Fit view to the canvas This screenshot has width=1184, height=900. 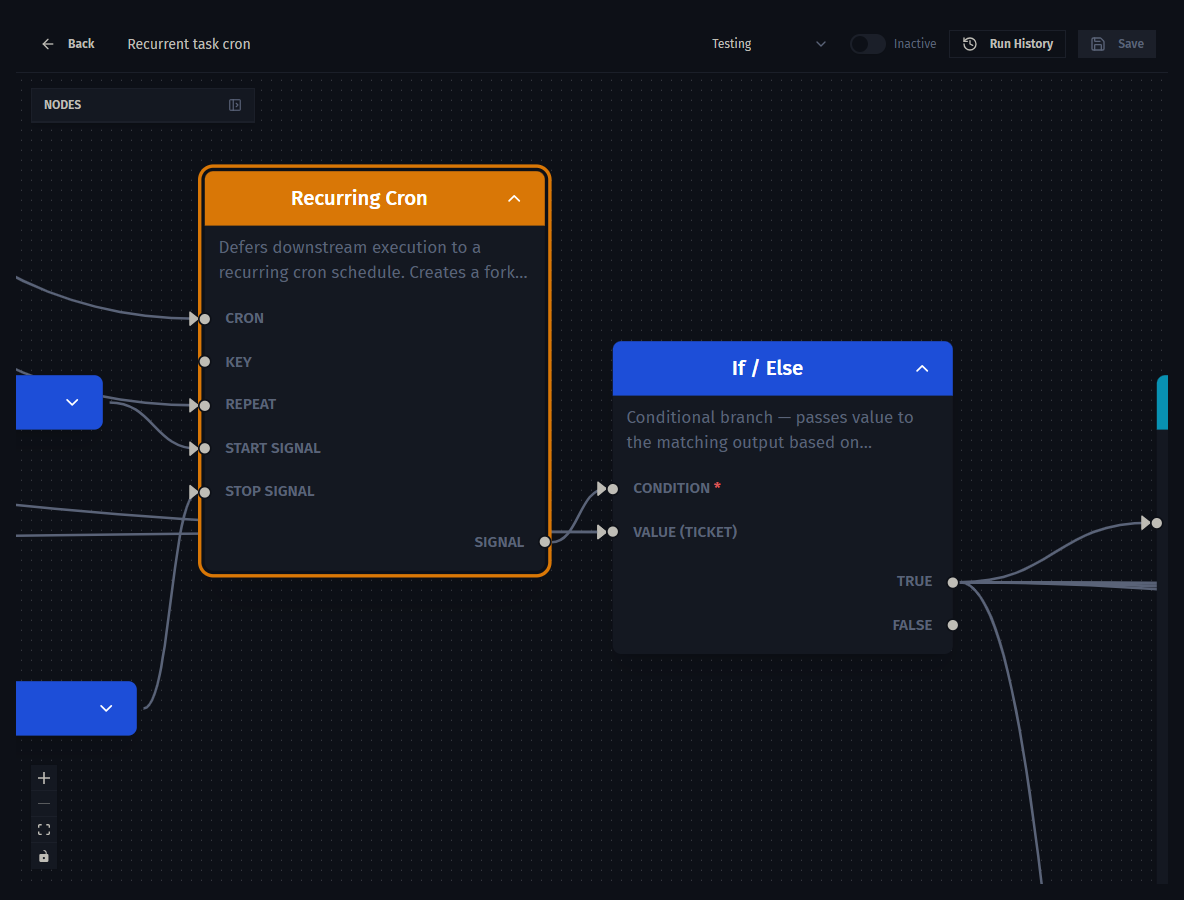(x=44, y=830)
